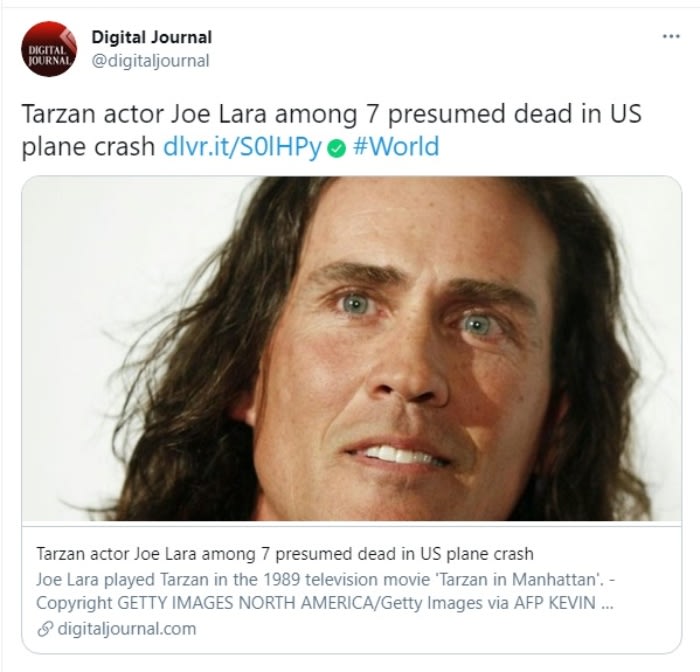Viewport: 700px width, 672px height.
Task: Visit digitaljournal.com from the card footer
Action: click(127, 629)
